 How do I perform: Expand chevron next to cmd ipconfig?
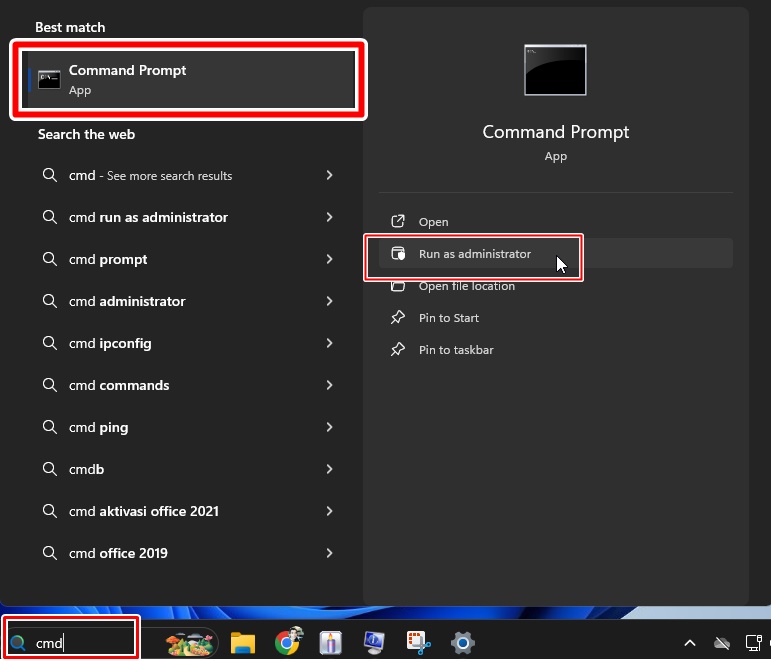point(329,343)
